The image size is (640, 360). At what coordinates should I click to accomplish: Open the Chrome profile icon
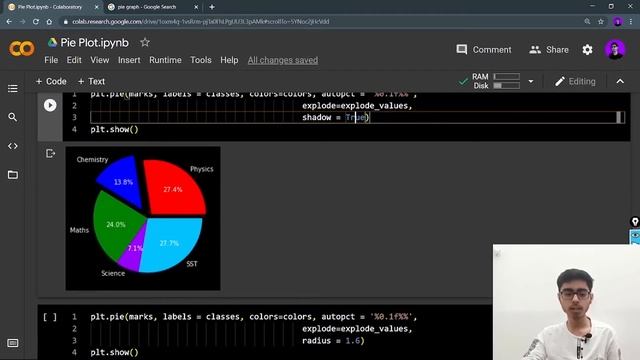pos(618,22)
